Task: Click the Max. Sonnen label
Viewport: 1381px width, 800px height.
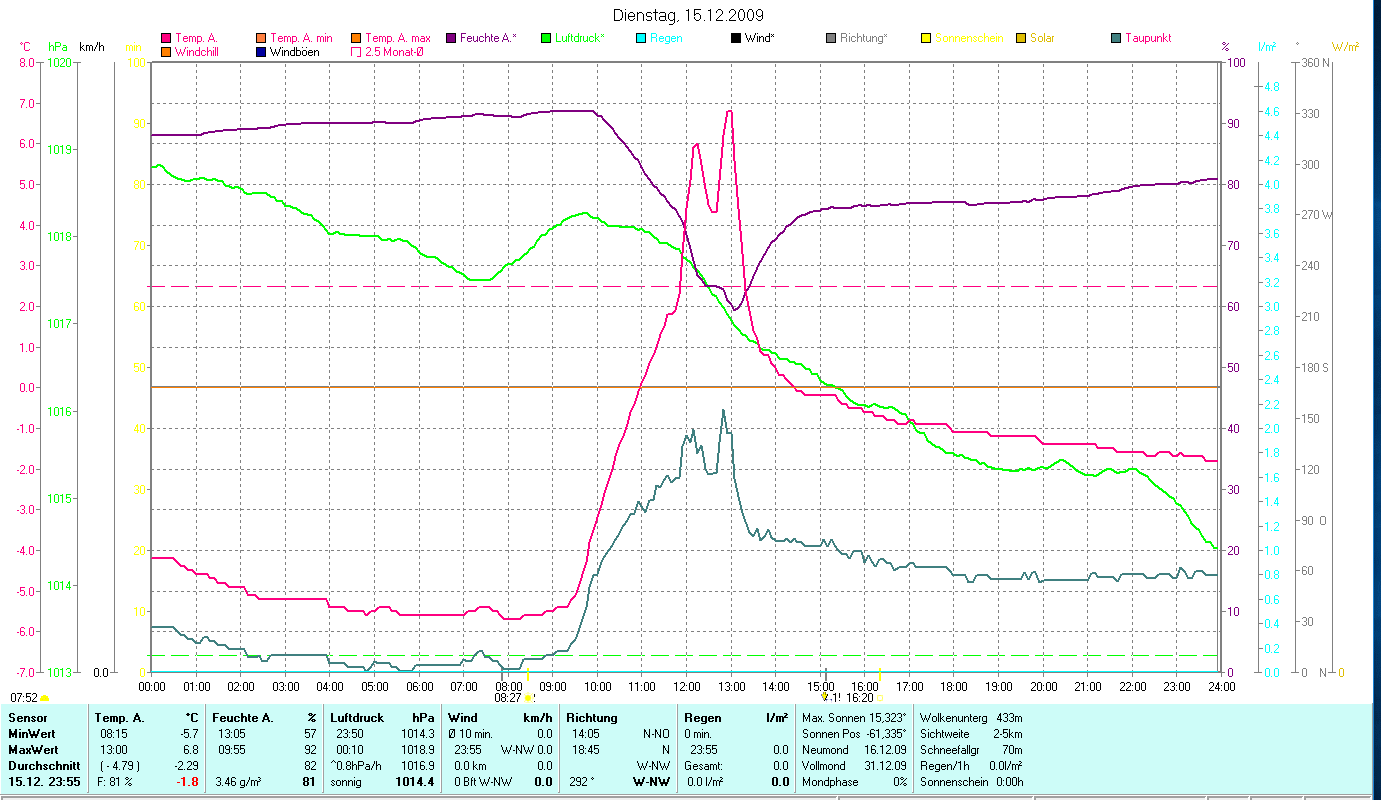Action: tap(835, 718)
